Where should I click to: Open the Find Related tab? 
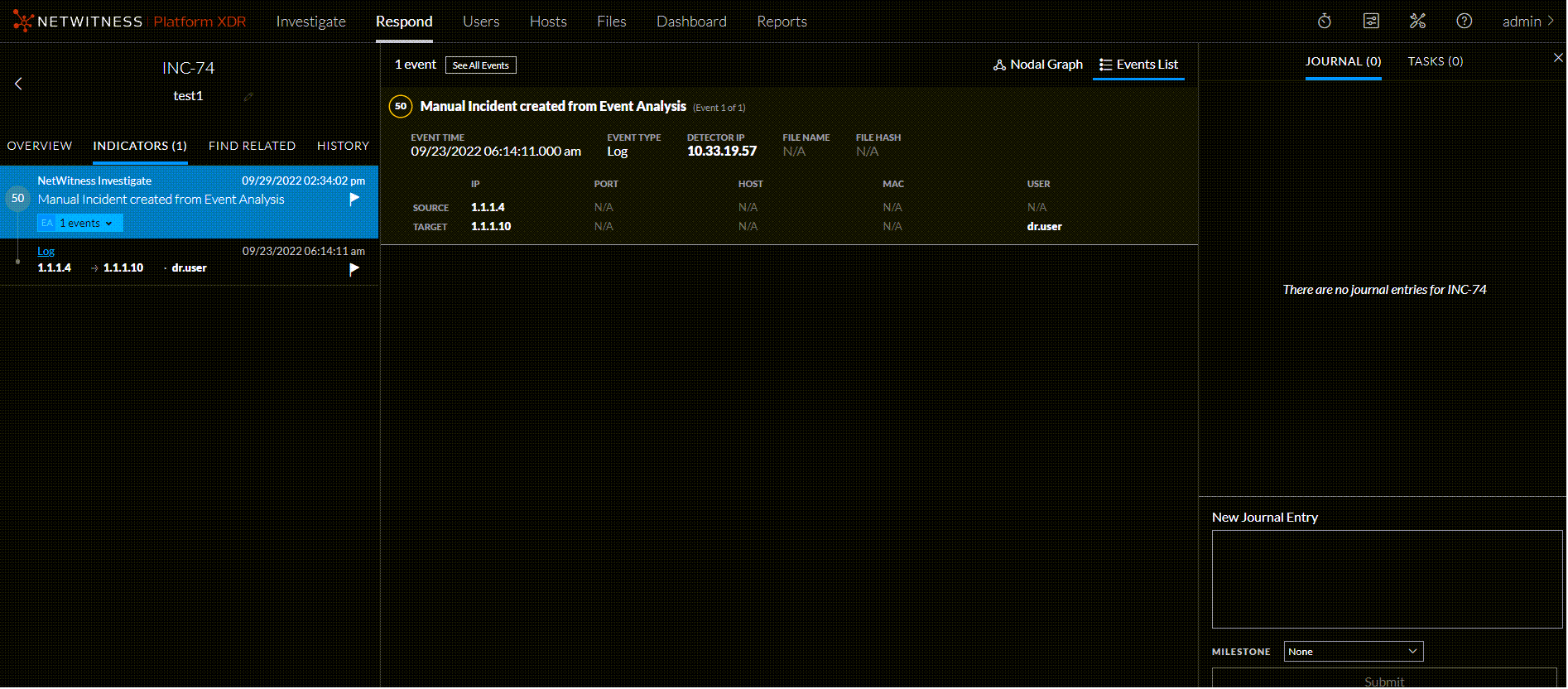pyautogui.click(x=252, y=146)
